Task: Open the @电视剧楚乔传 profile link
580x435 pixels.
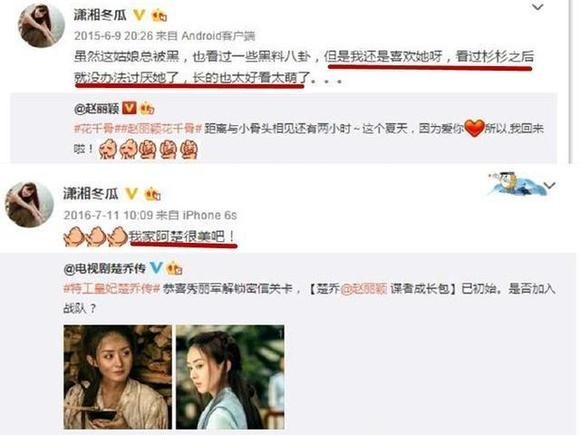Action: (x=105, y=268)
